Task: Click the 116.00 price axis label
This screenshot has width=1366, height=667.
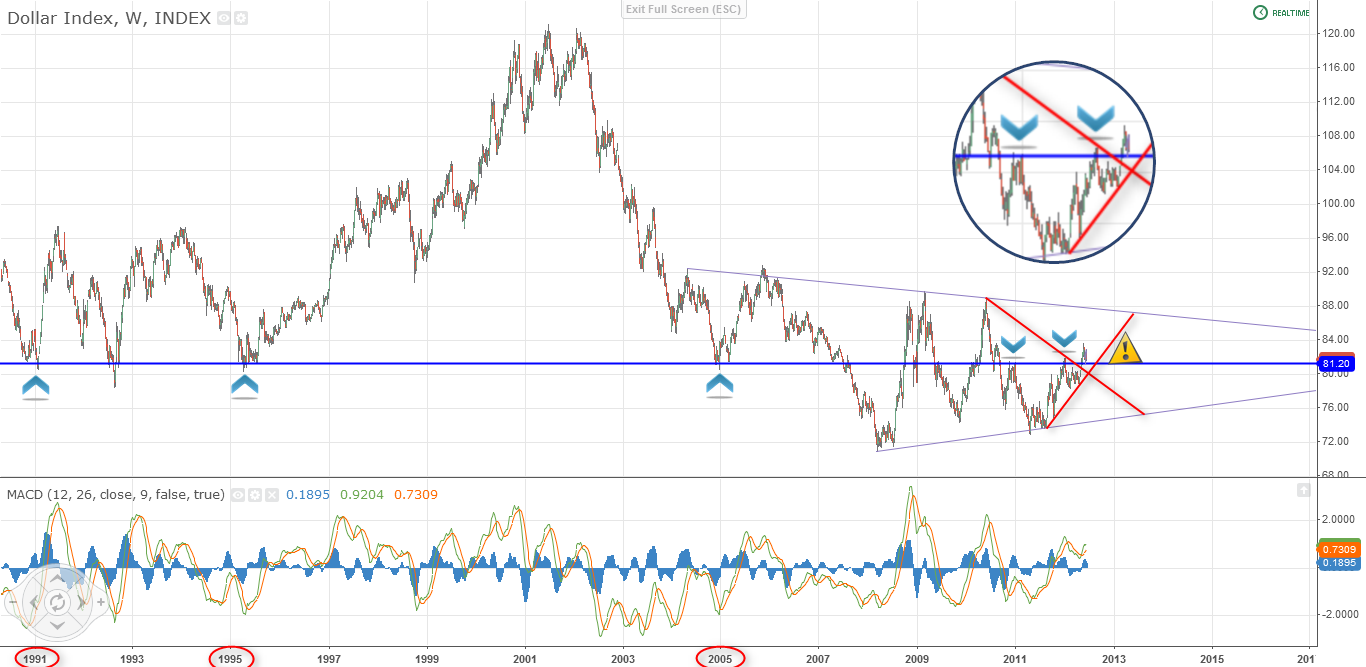Action: (1339, 67)
